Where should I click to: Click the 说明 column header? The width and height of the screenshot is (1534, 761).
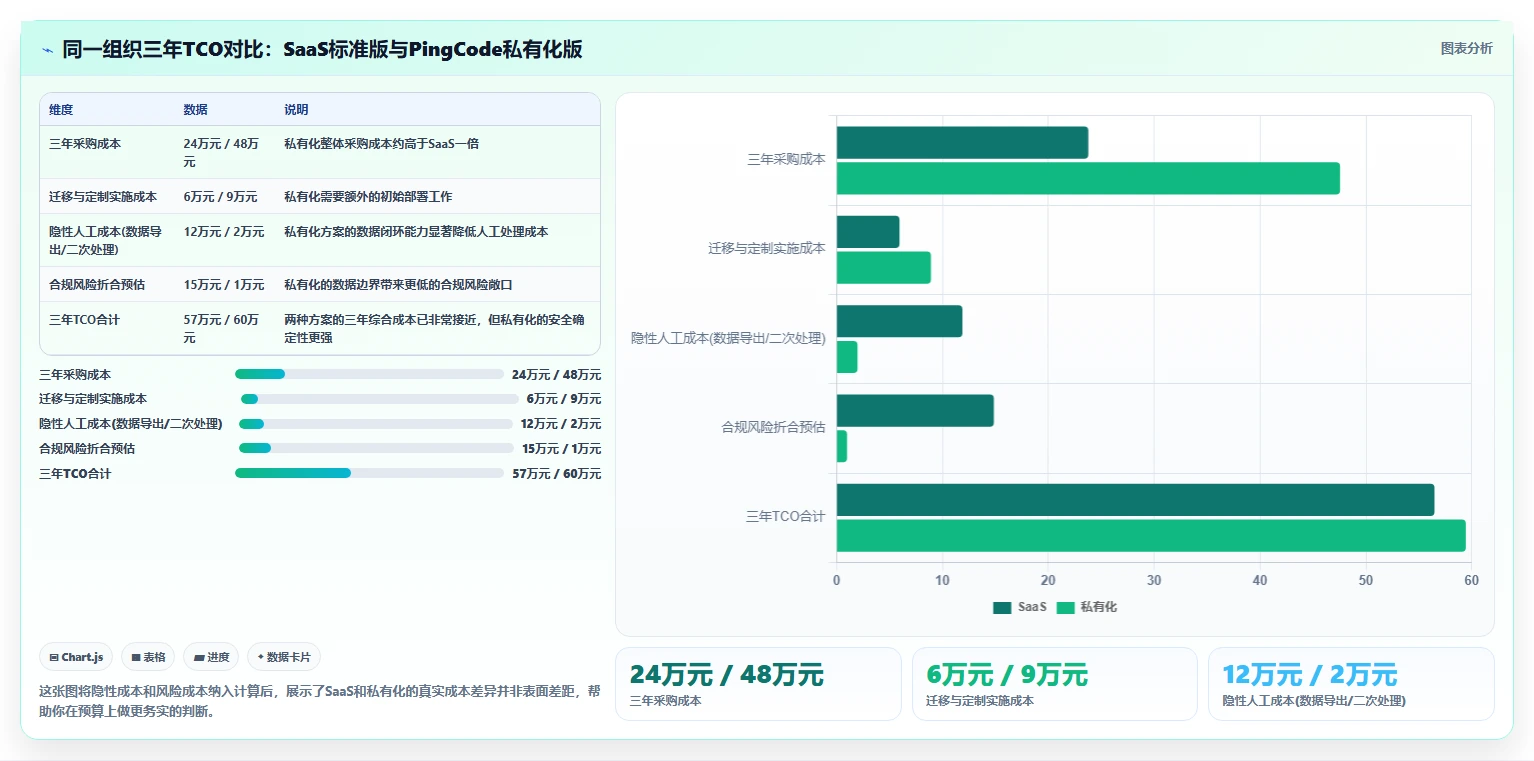tap(296, 110)
